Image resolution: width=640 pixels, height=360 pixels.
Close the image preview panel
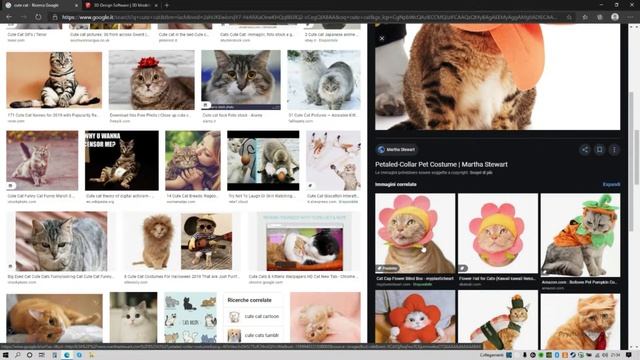382,38
